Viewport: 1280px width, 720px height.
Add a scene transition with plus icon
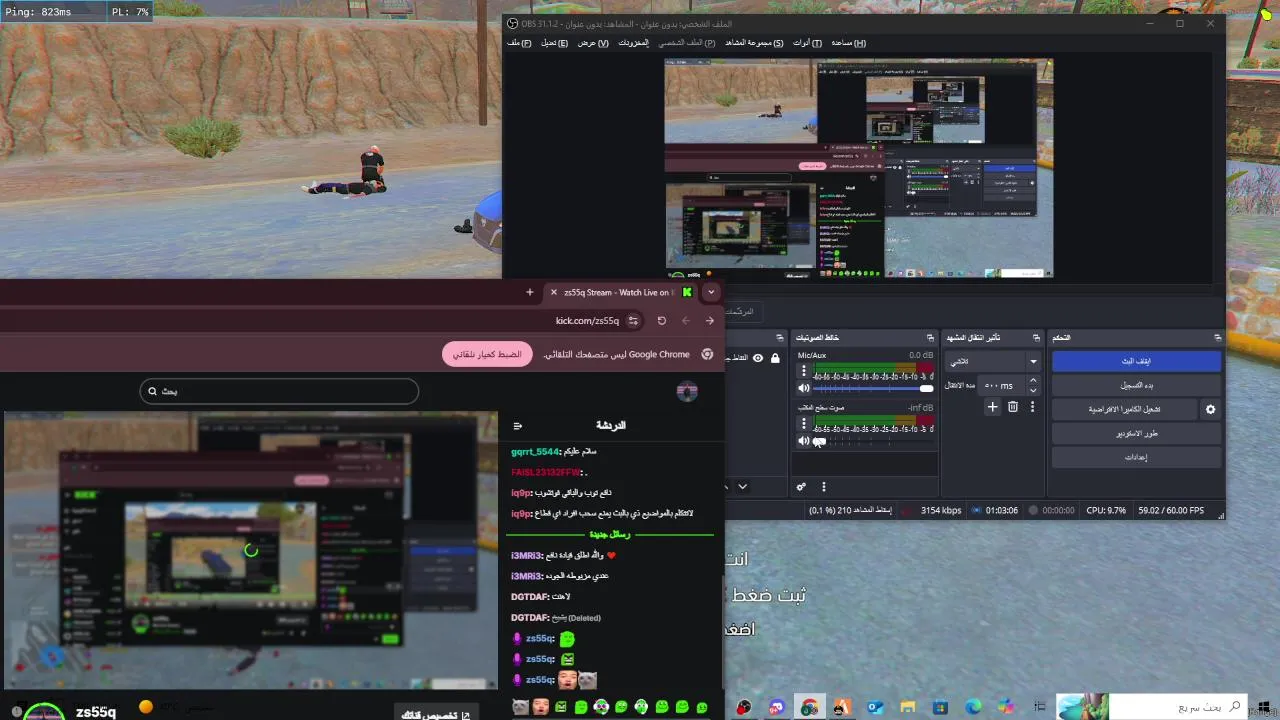coord(992,407)
